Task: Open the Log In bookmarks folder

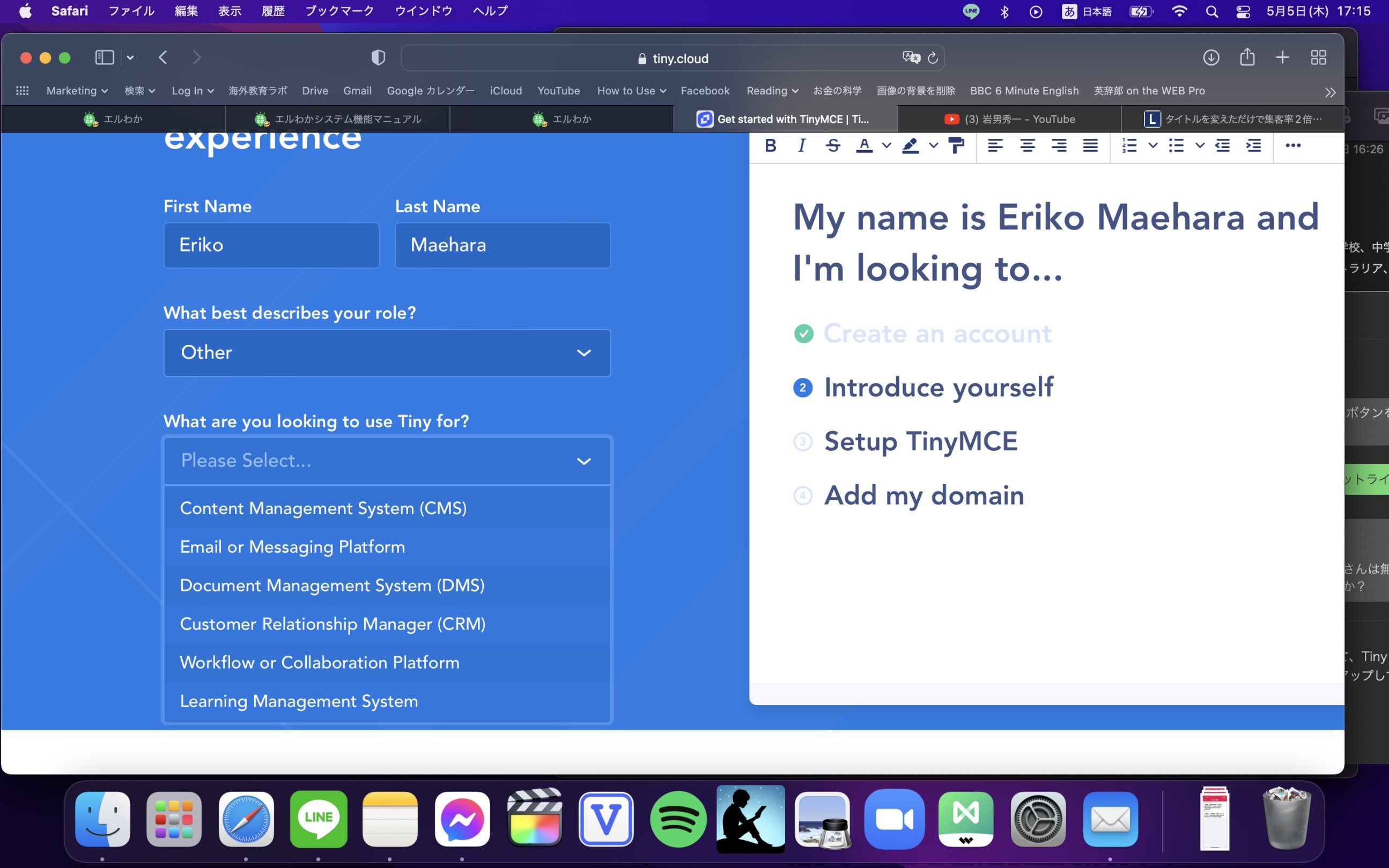Action: pos(193,91)
